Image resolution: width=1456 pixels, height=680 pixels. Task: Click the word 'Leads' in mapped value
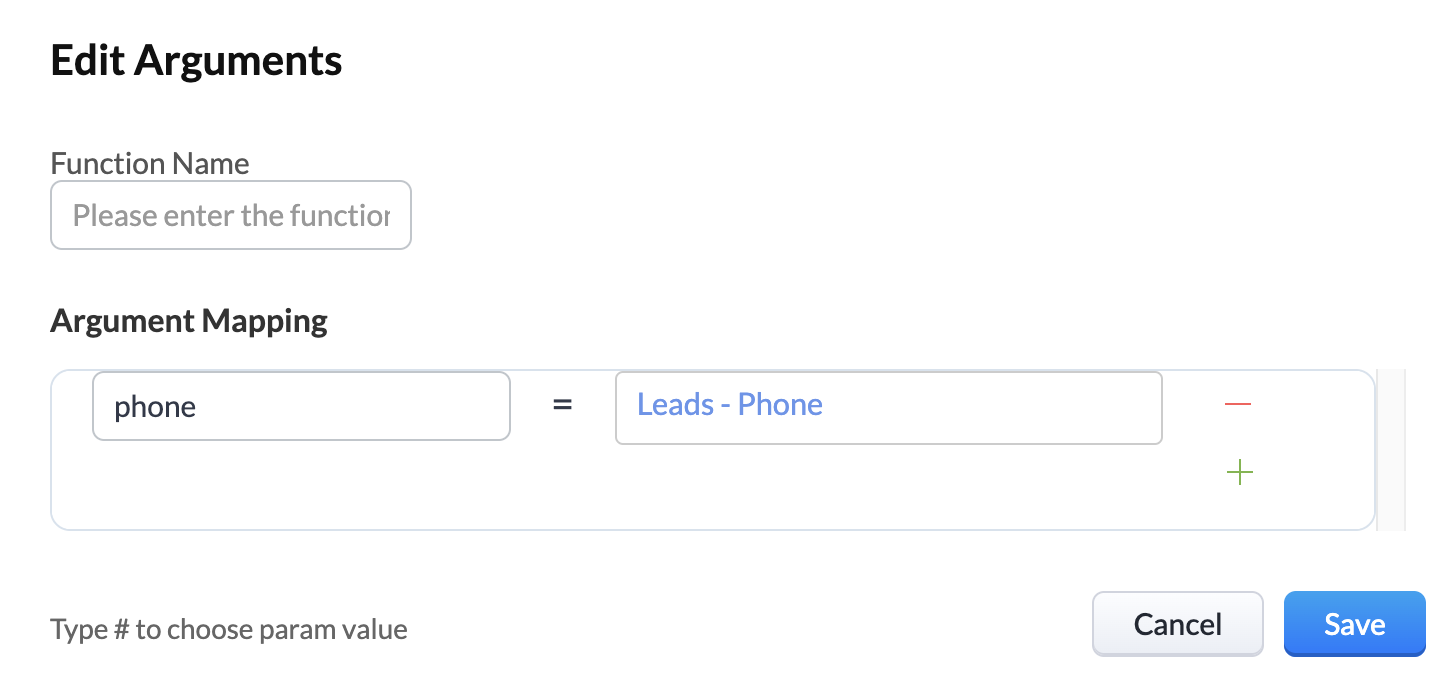pyautogui.click(x=675, y=404)
